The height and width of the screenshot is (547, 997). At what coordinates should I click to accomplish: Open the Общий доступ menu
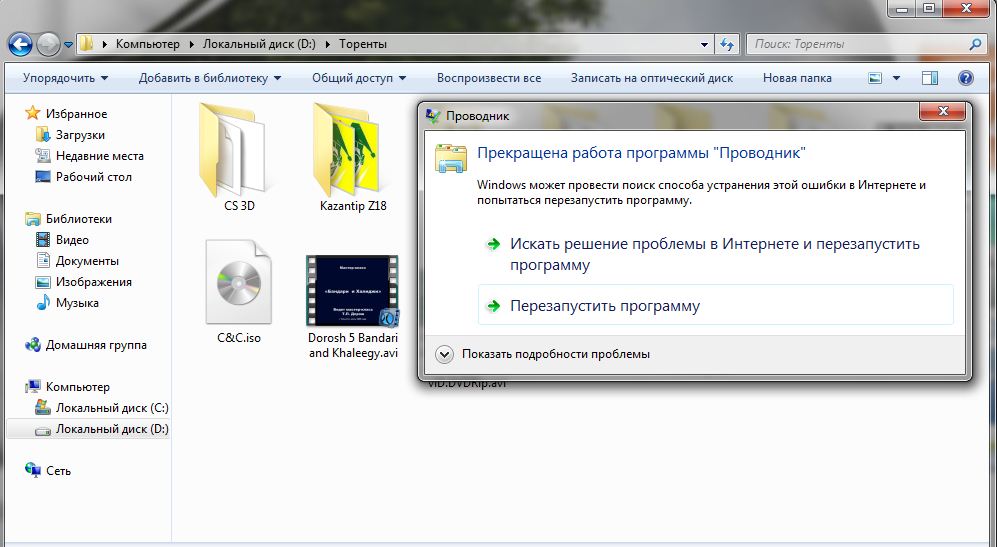[359, 78]
